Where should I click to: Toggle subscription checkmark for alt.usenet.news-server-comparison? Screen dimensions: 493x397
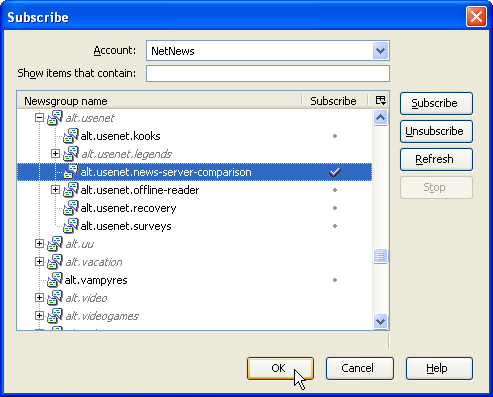[x=335, y=172]
